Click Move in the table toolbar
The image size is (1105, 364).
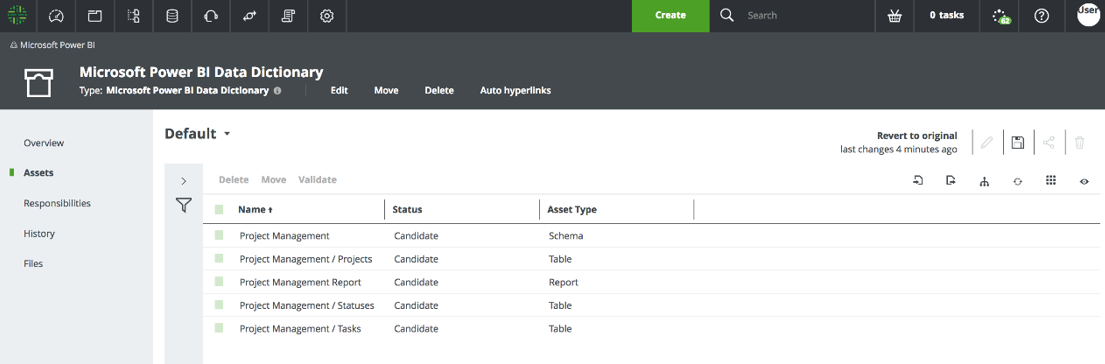273,180
